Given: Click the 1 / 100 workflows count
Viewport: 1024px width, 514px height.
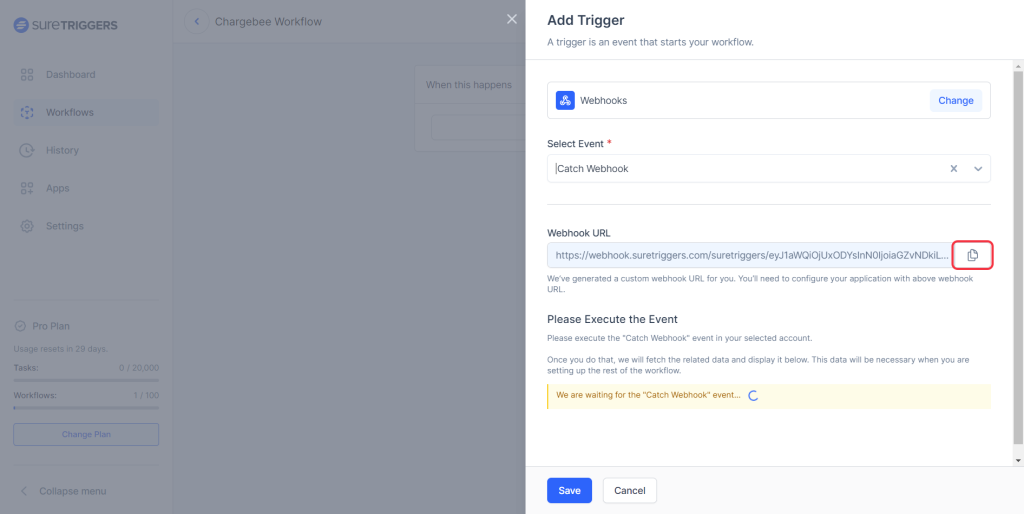Looking at the screenshot, I should click(x=147, y=395).
